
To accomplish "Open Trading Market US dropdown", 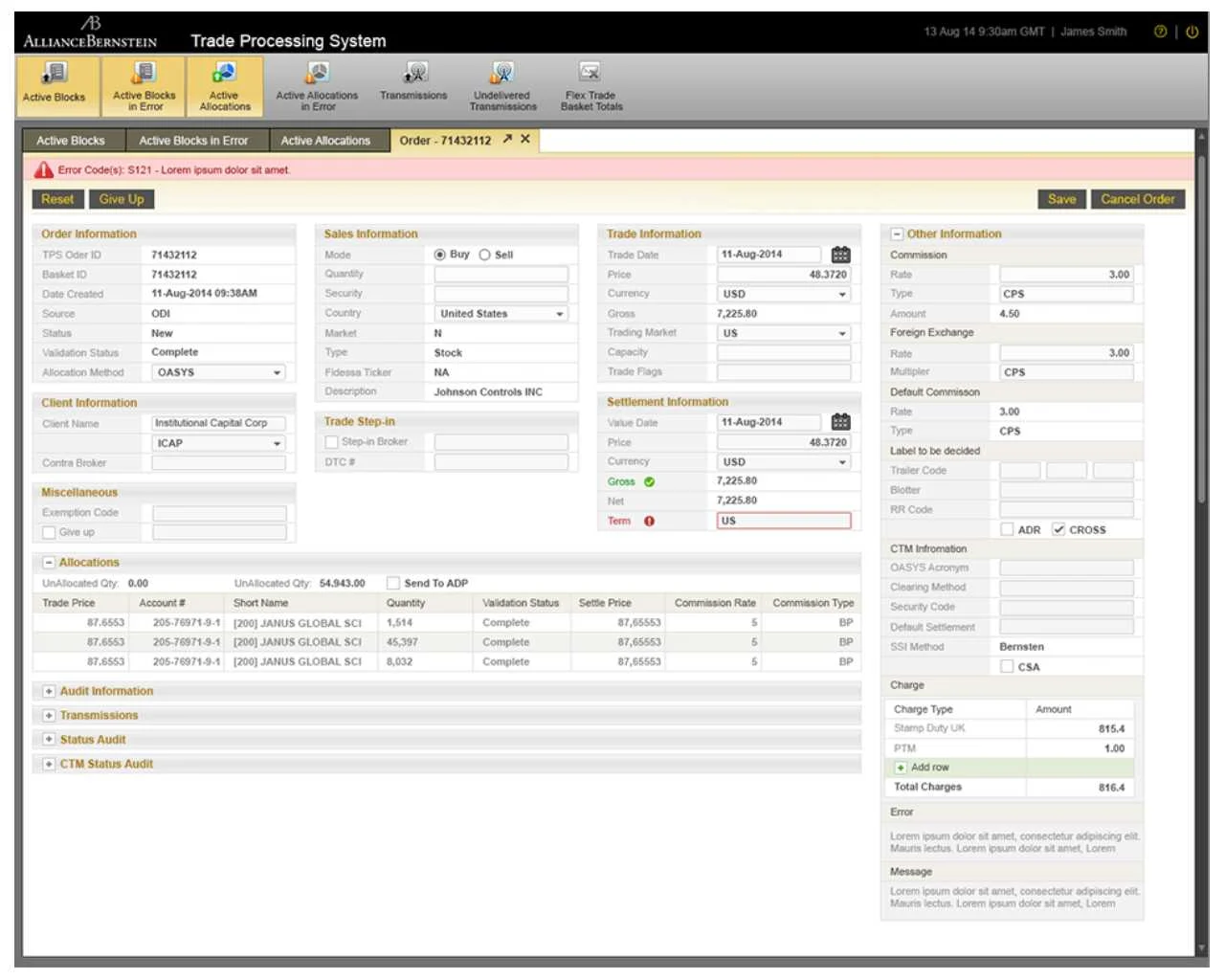I will [784, 333].
